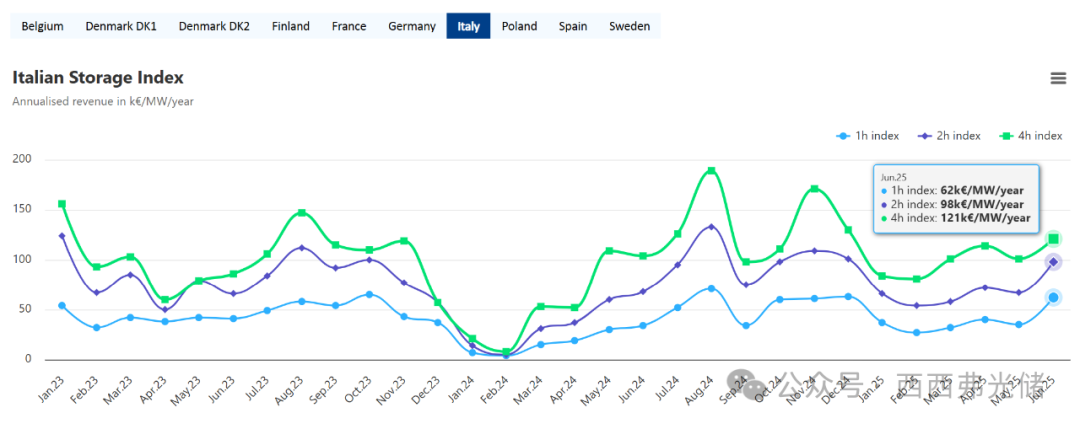Click the Italian Storage Index chart title
1080x429 pixels.
(x=98, y=78)
